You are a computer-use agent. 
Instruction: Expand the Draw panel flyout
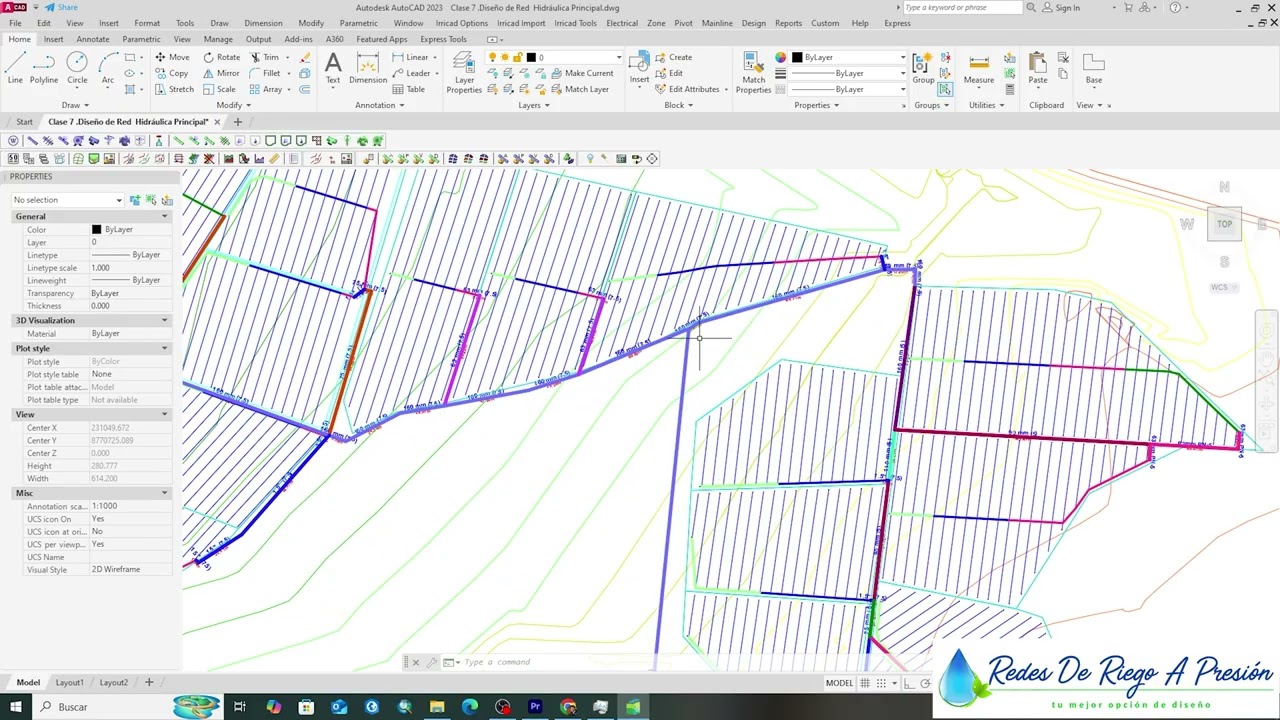pos(75,105)
